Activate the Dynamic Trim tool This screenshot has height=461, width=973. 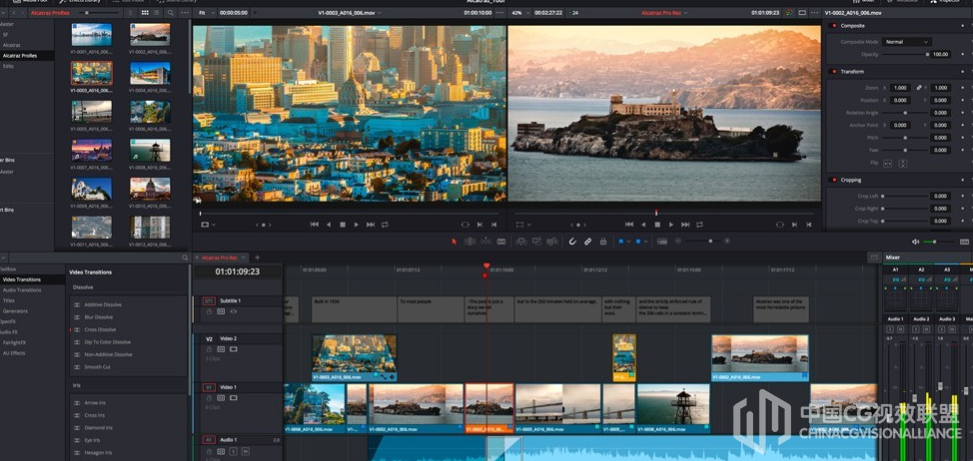pos(485,241)
